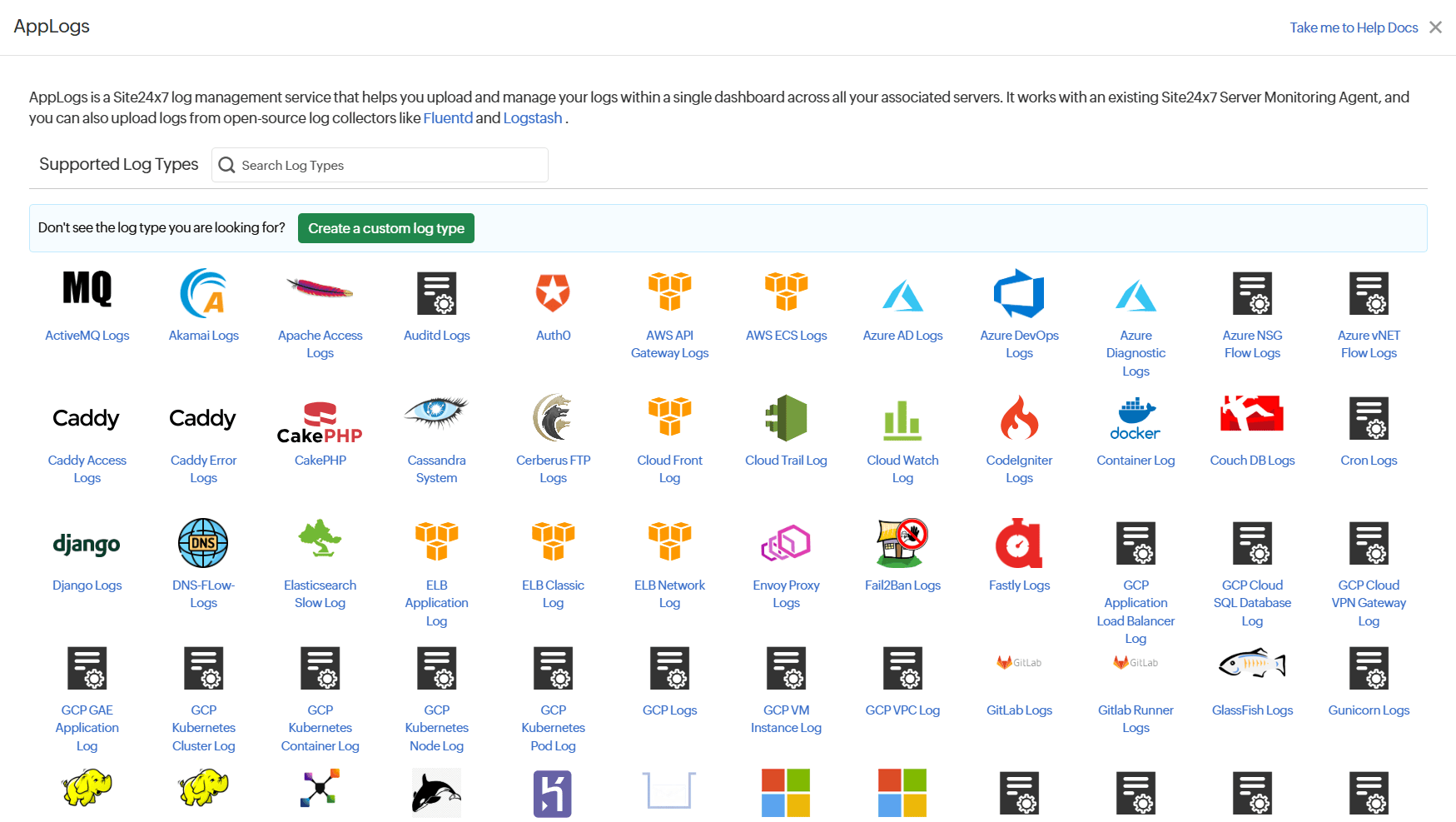Open the Apache Access Logs feather icon

click(x=320, y=290)
